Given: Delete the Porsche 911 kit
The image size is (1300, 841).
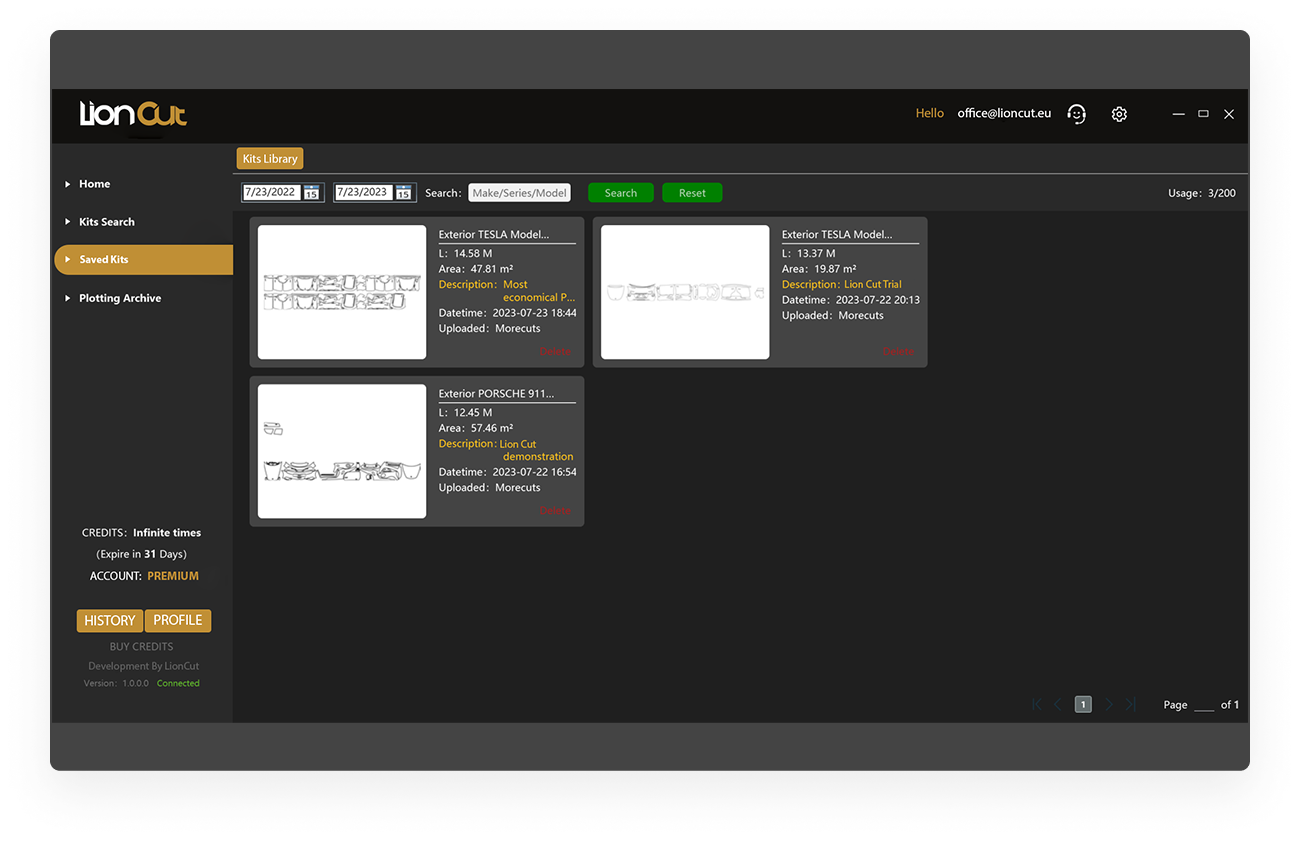Looking at the screenshot, I should (555, 510).
